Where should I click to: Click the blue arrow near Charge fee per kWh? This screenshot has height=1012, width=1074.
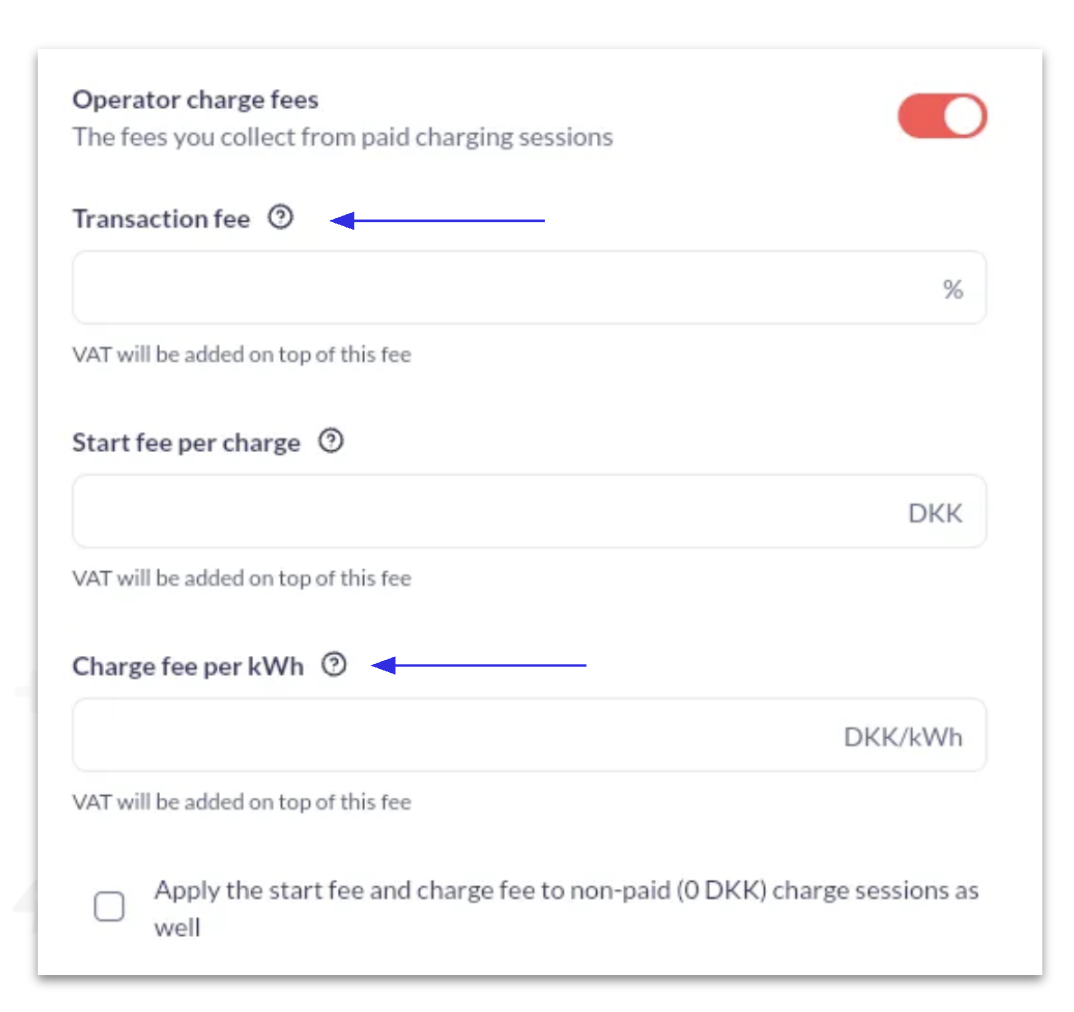click(x=480, y=664)
